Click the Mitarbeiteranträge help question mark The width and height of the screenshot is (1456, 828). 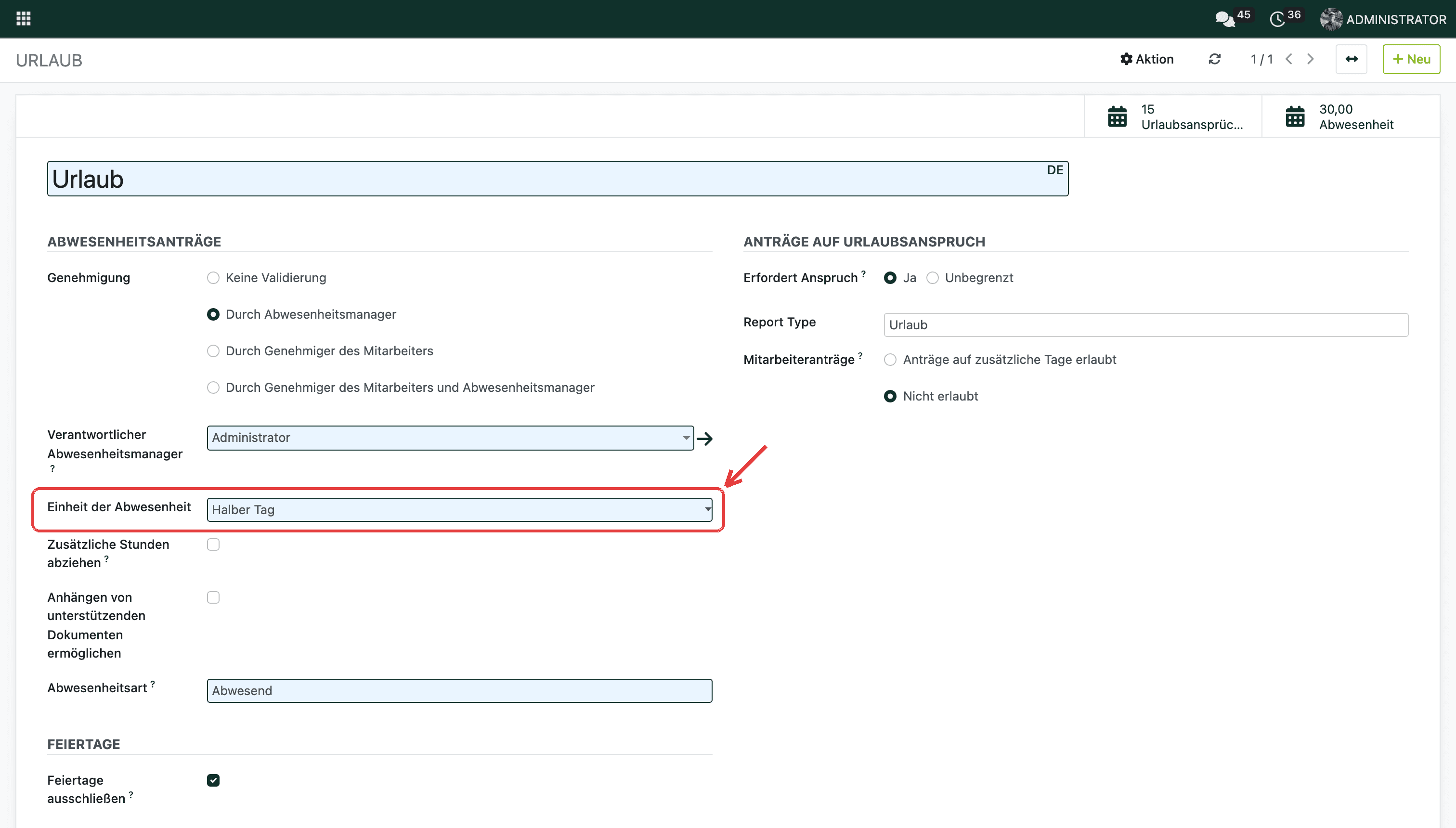tap(860, 355)
